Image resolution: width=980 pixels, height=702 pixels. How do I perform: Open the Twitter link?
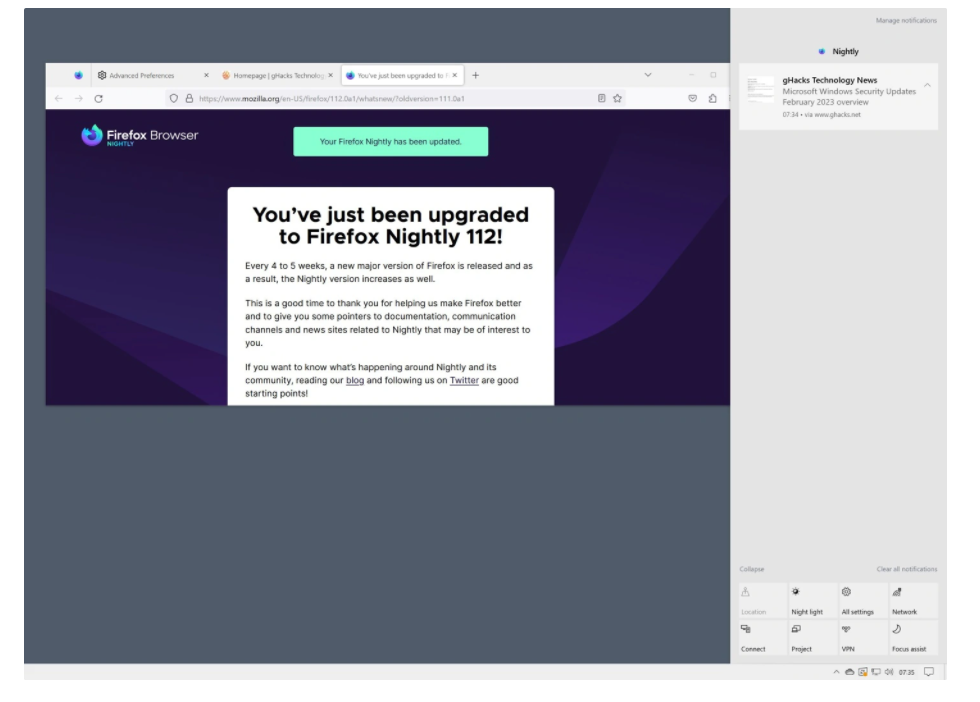tap(464, 380)
